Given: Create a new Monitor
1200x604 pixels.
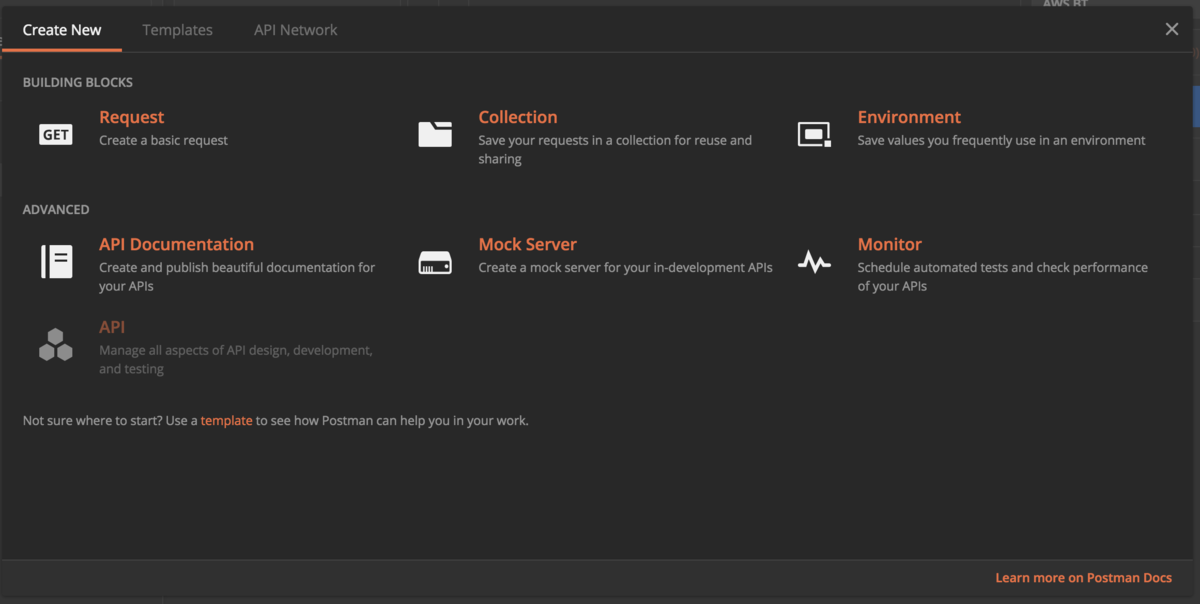Looking at the screenshot, I should (x=889, y=244).
